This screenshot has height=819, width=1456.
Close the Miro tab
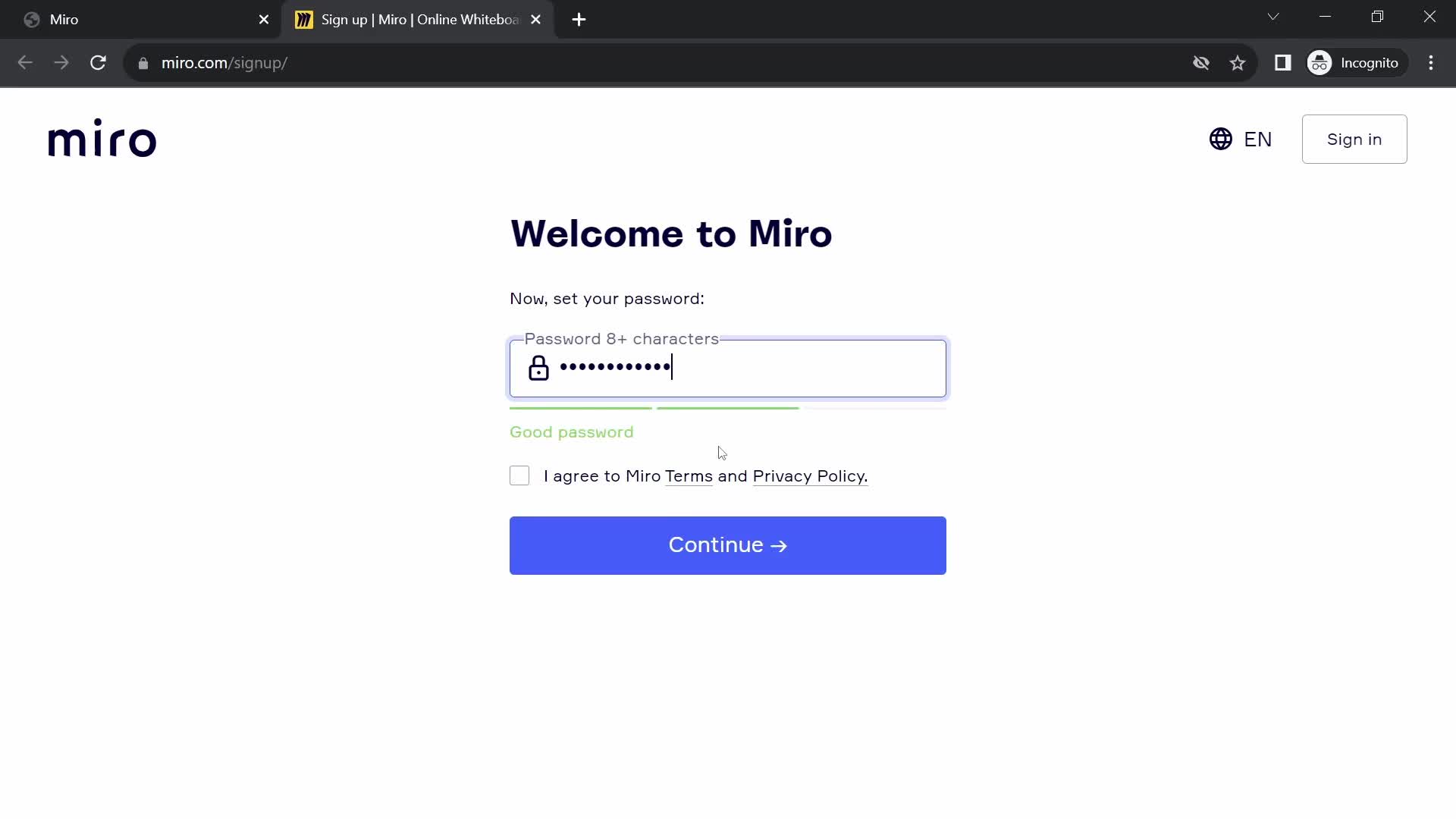click(x=264, y=20)
